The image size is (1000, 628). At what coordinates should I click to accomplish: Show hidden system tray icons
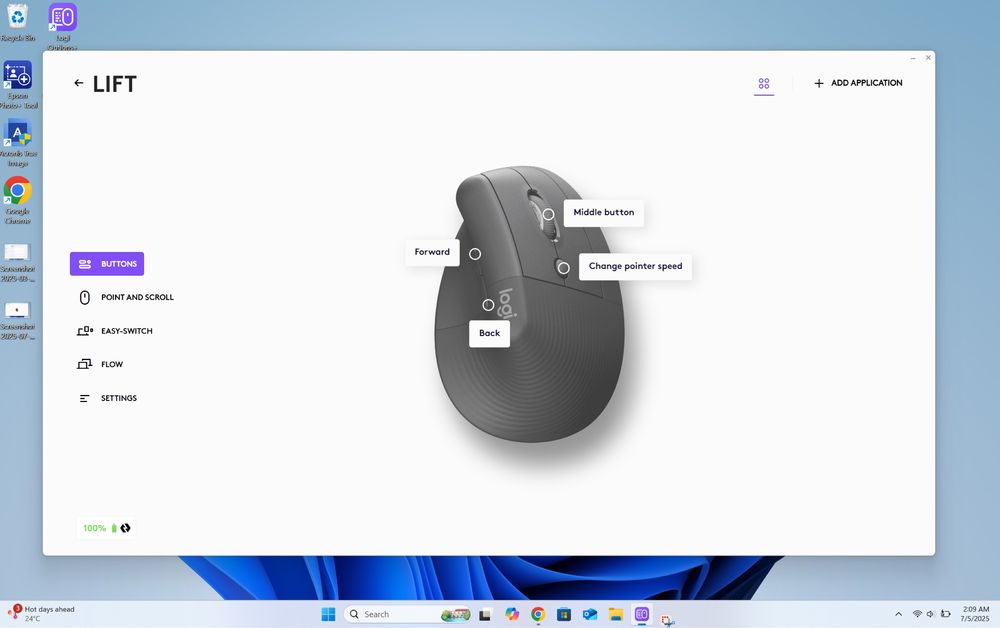tap(898, 614)
